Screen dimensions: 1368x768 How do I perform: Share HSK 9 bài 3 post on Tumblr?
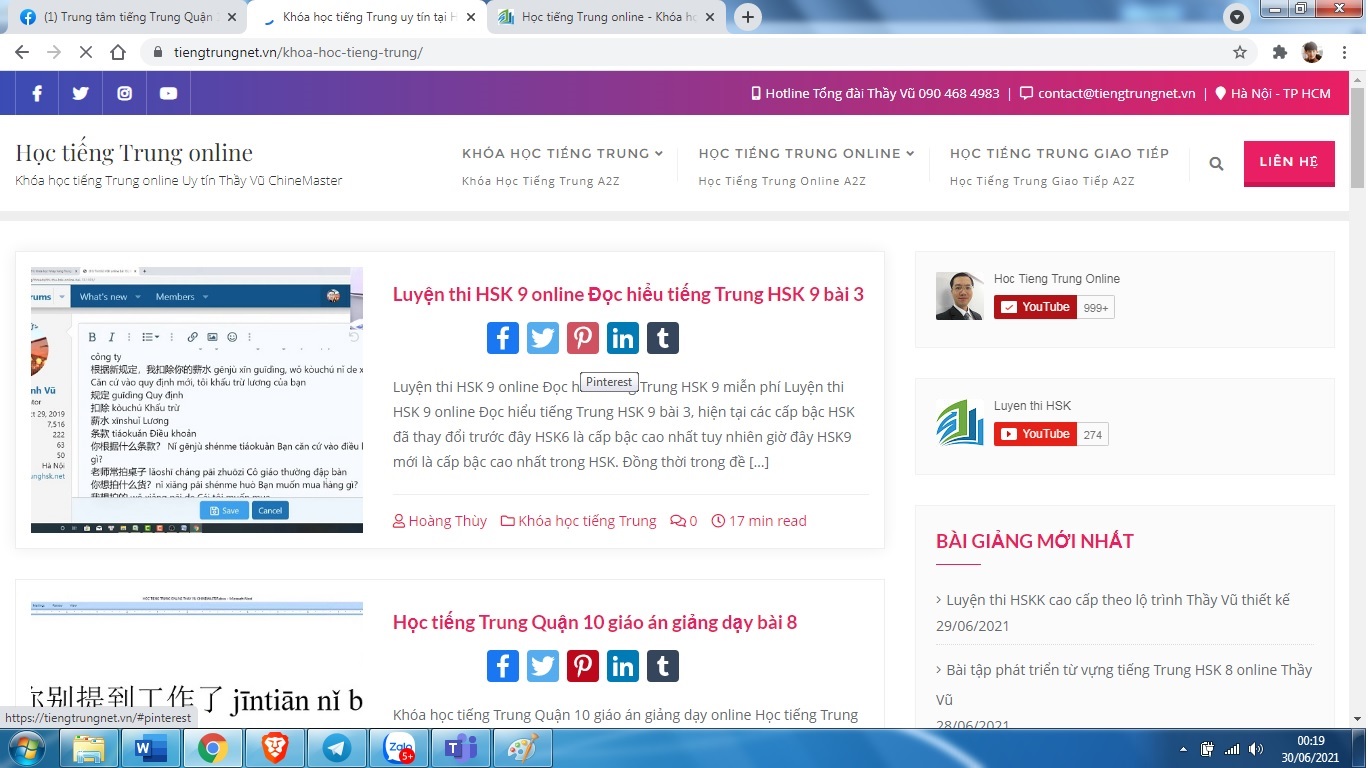tap(663, 338)
